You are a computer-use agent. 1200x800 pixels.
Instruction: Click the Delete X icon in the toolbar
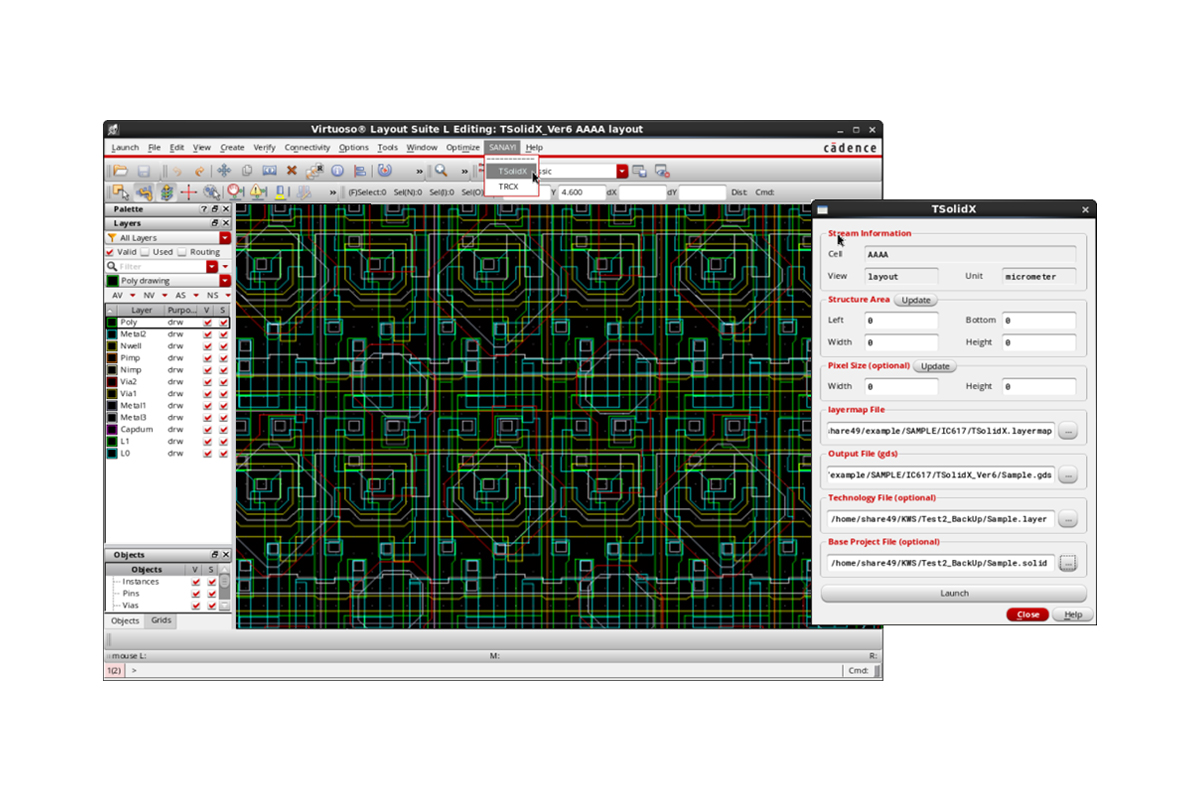[291, 171]
